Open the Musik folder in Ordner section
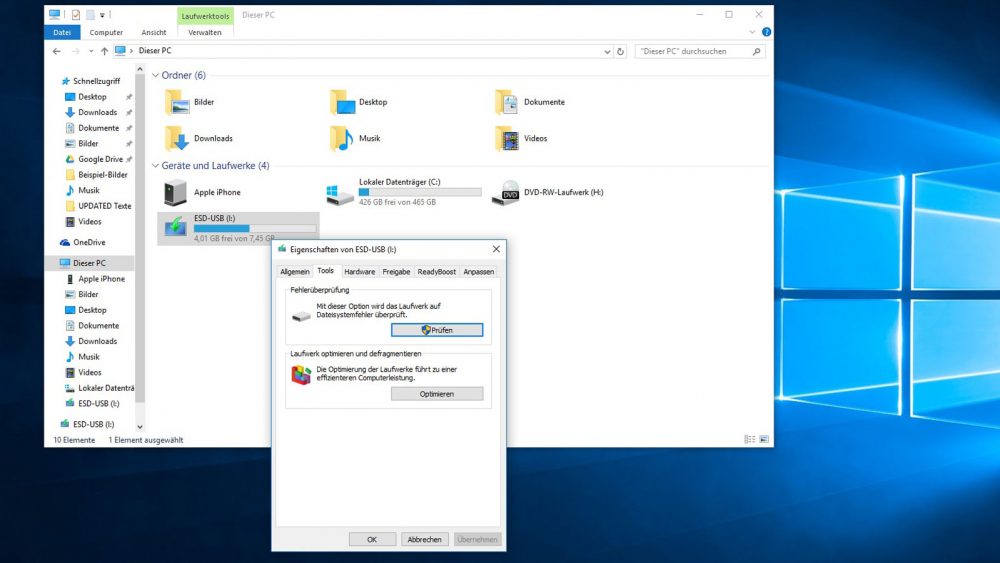Viewport: 1000px width, 563px height. click(x=355, y=138)
